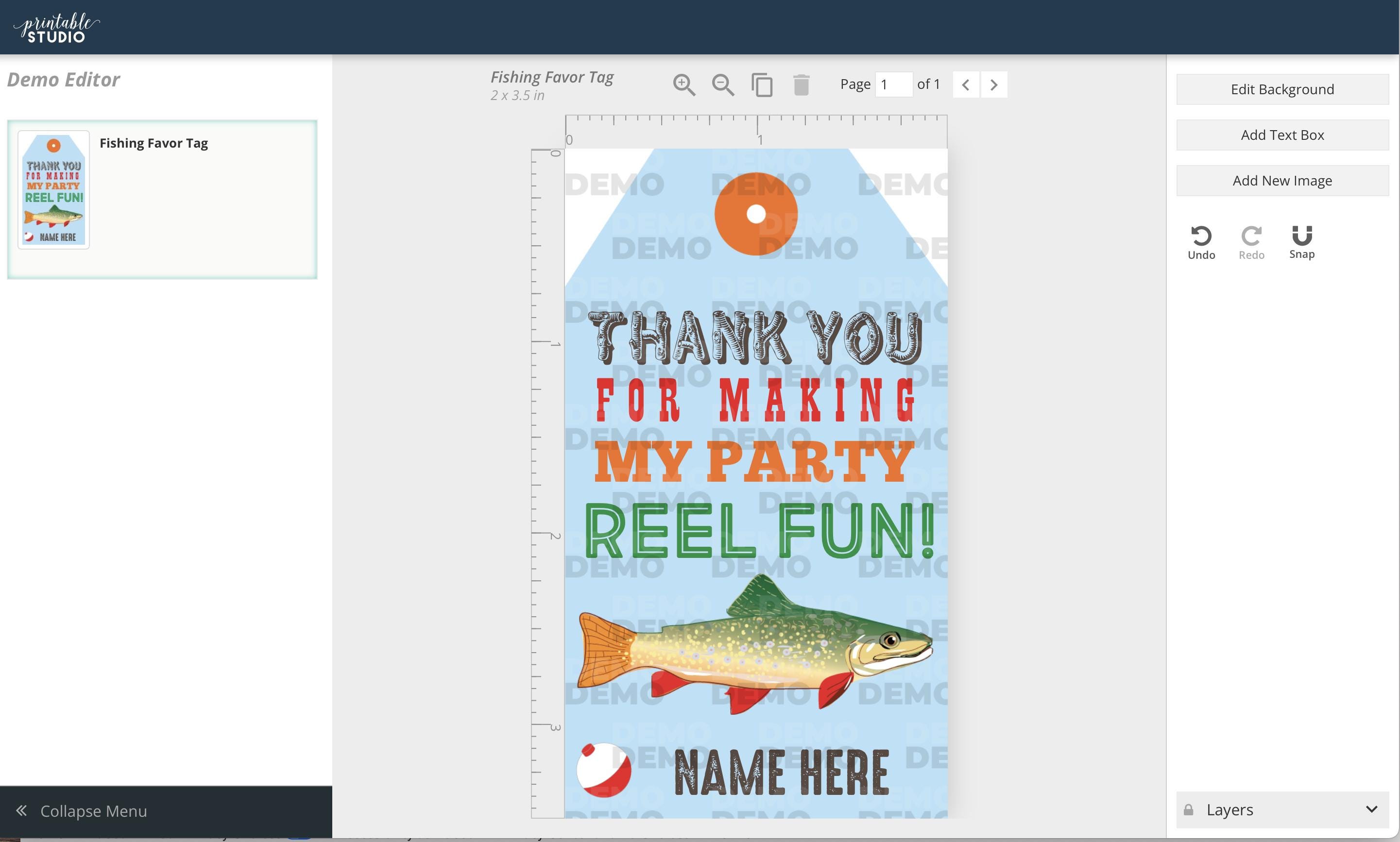Viewport: 1400px width, 842px height.
Task: Click the Fishing Favor Tag sidebar title
Action: (154, 143)
